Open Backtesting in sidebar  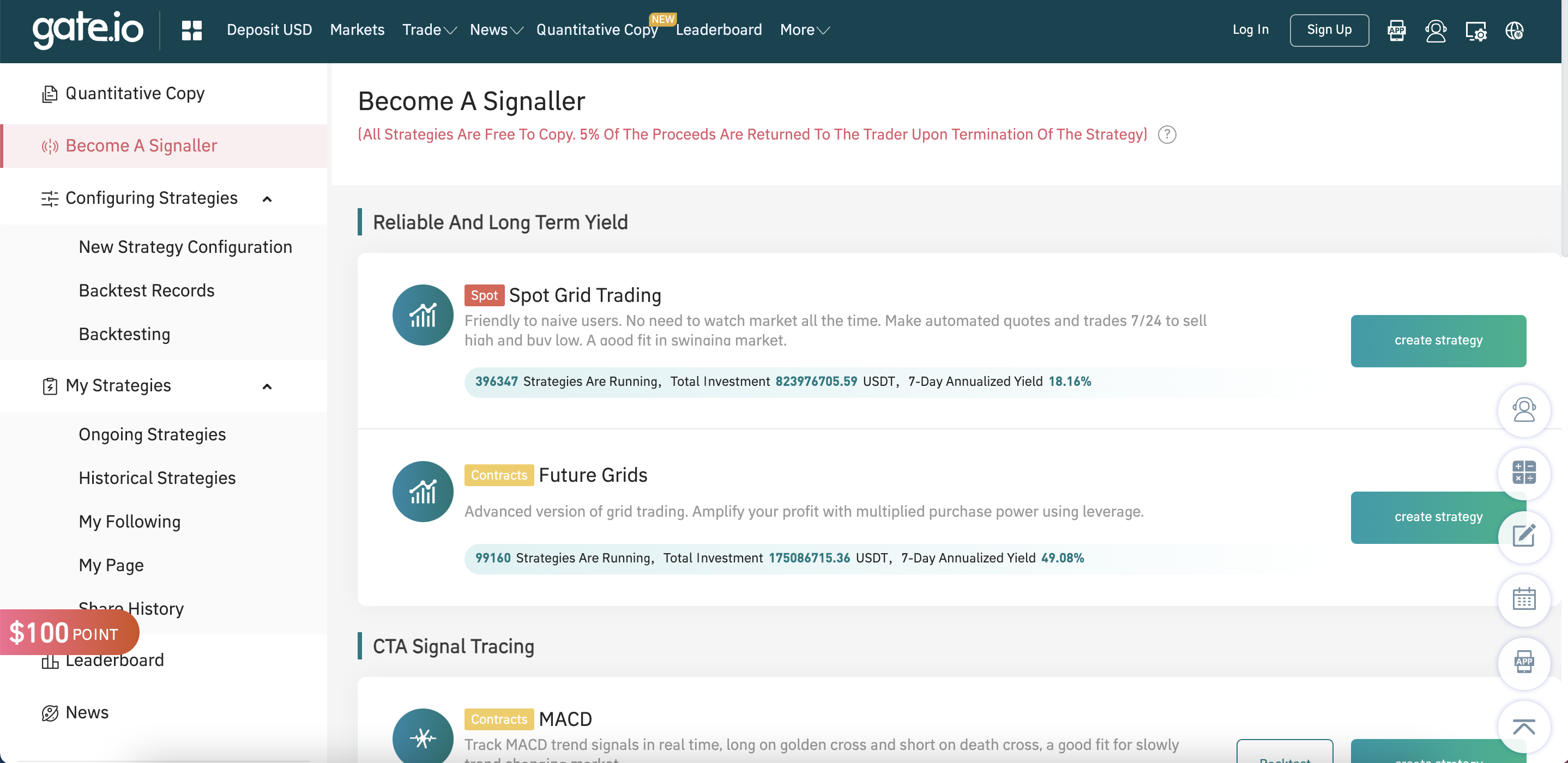125,335
